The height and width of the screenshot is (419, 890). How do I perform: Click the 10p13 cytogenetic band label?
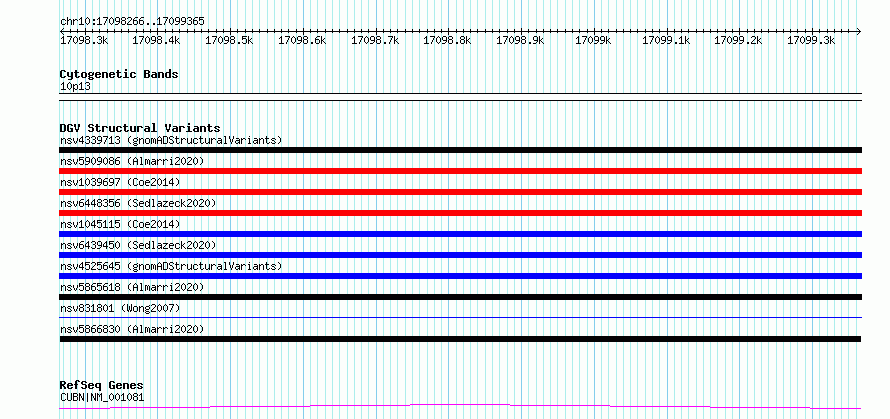click(x=75, y=87)
